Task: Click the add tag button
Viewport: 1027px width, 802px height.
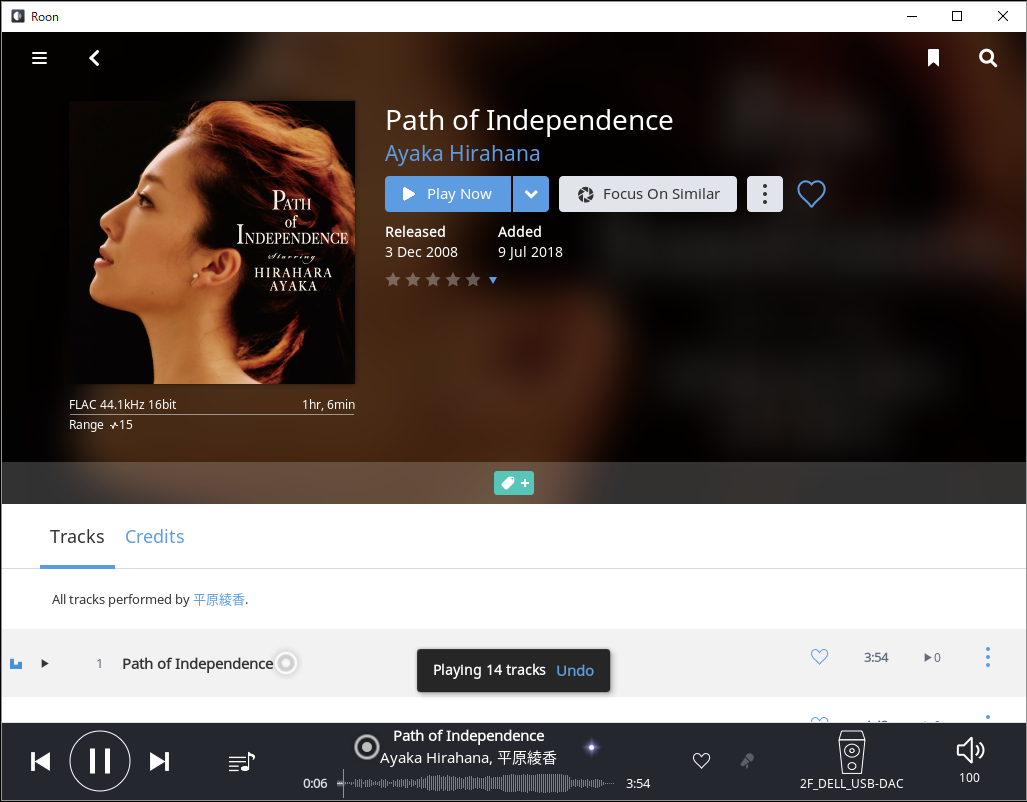Action: click(514, 483)
